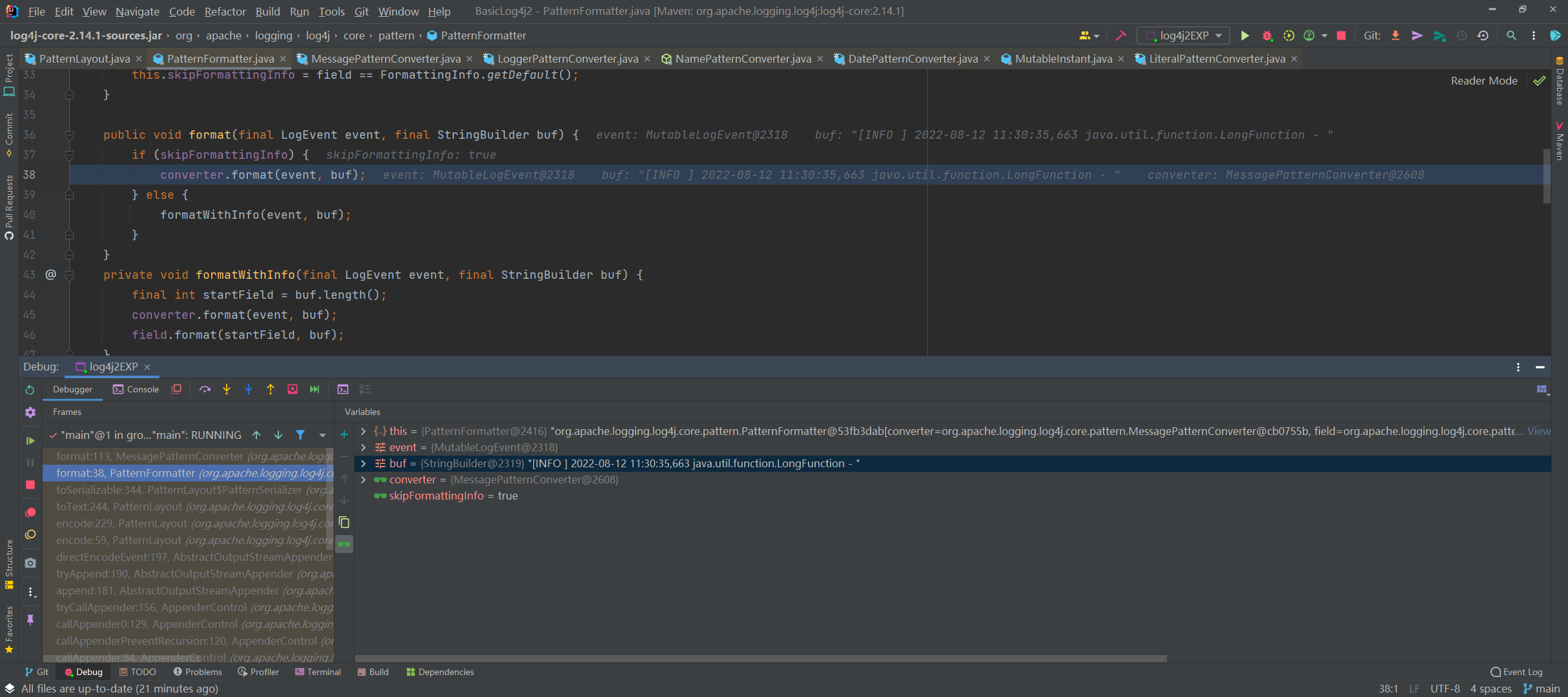Switch to MessagePatternConverter.java tab
The width and height of the screenshot is (1568, 697).
click(385, 59)
